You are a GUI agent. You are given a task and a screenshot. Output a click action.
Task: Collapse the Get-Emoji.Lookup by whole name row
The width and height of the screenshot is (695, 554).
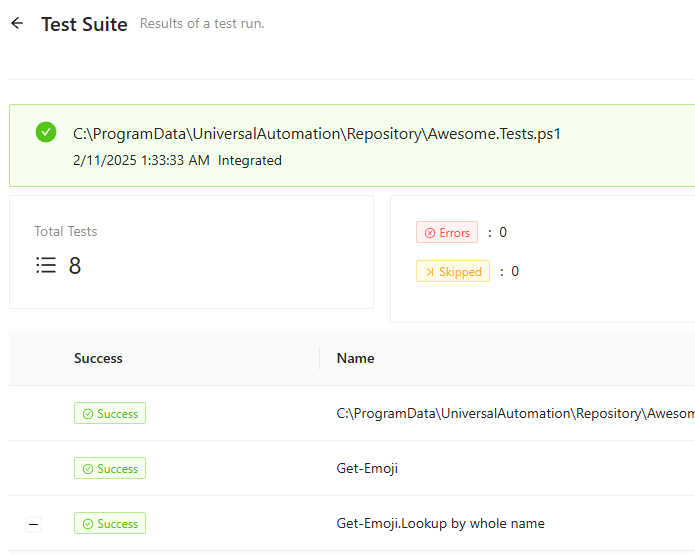33,524
